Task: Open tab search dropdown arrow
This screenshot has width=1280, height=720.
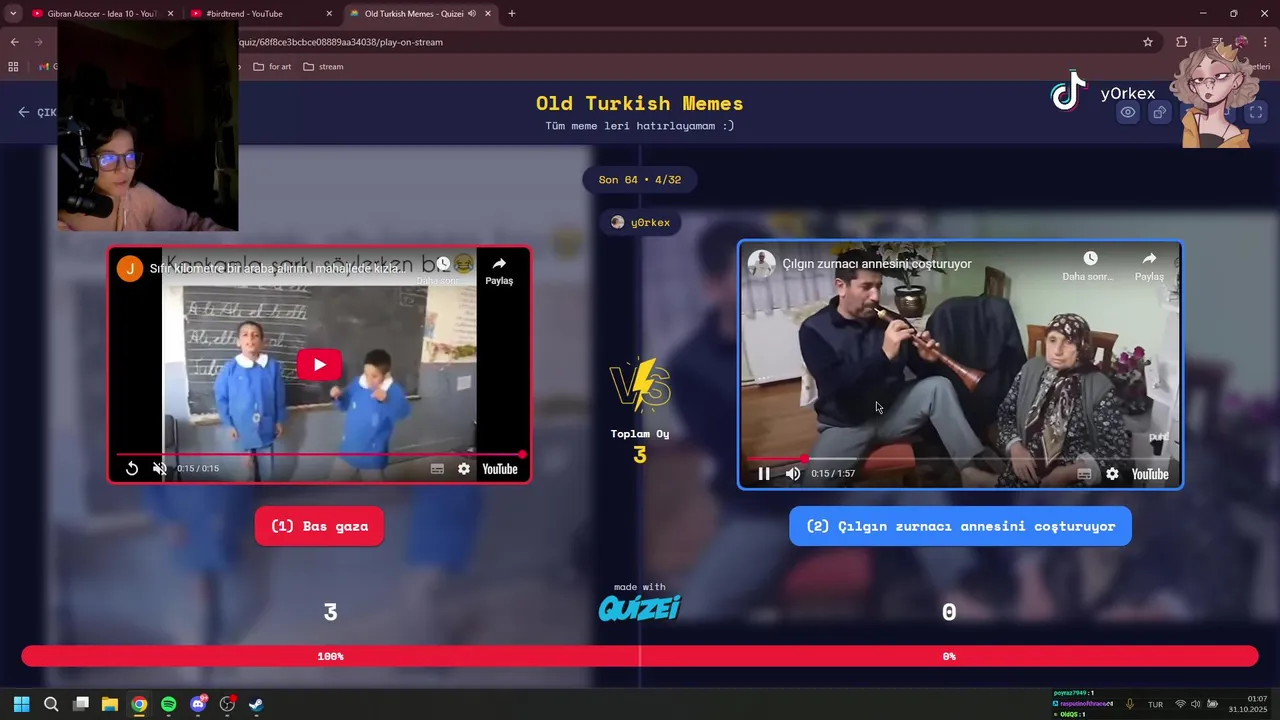Action: click(x=13, y=14)
